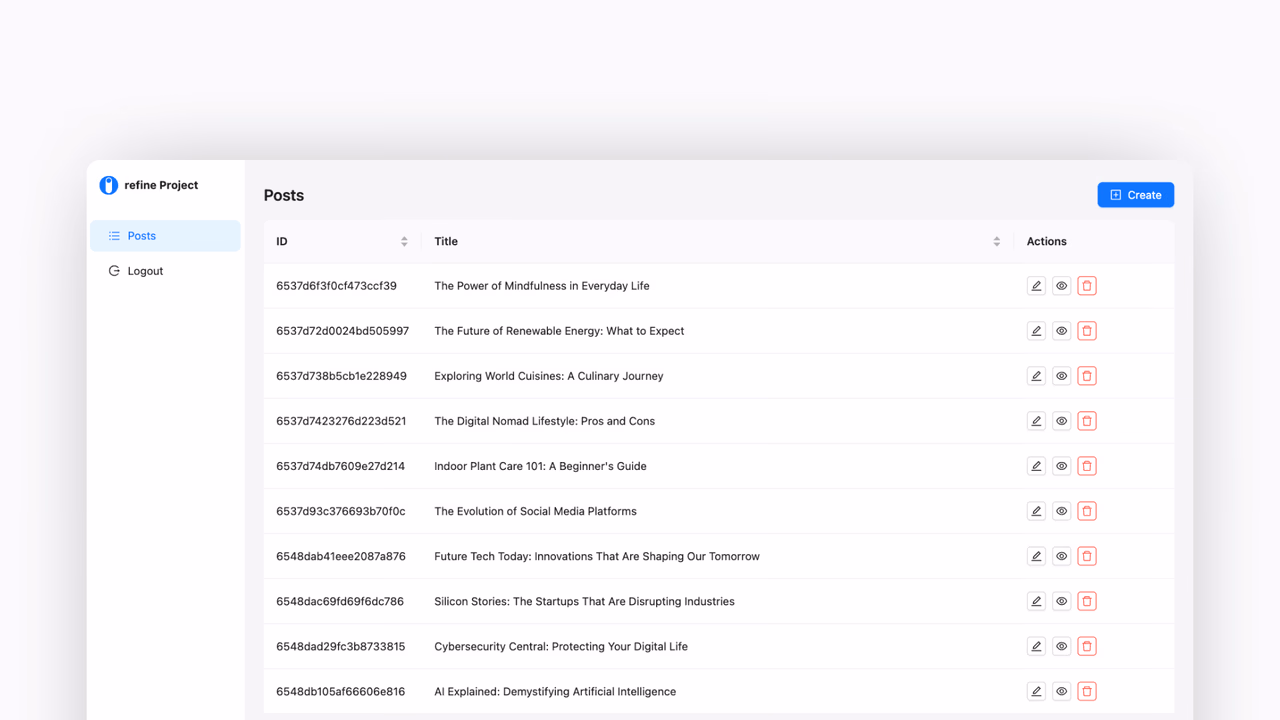This screenshot has height=720, width=1280.
Task: Sort table by Title column arrows
Action: tap(997, 241)
